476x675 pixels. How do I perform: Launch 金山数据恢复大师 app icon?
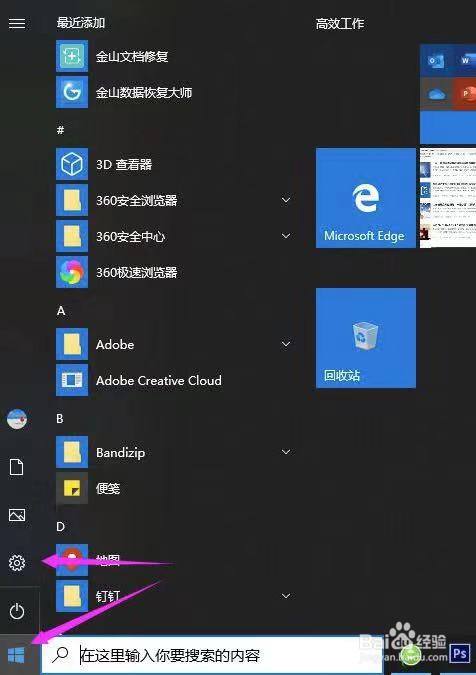tap(72, 92)
